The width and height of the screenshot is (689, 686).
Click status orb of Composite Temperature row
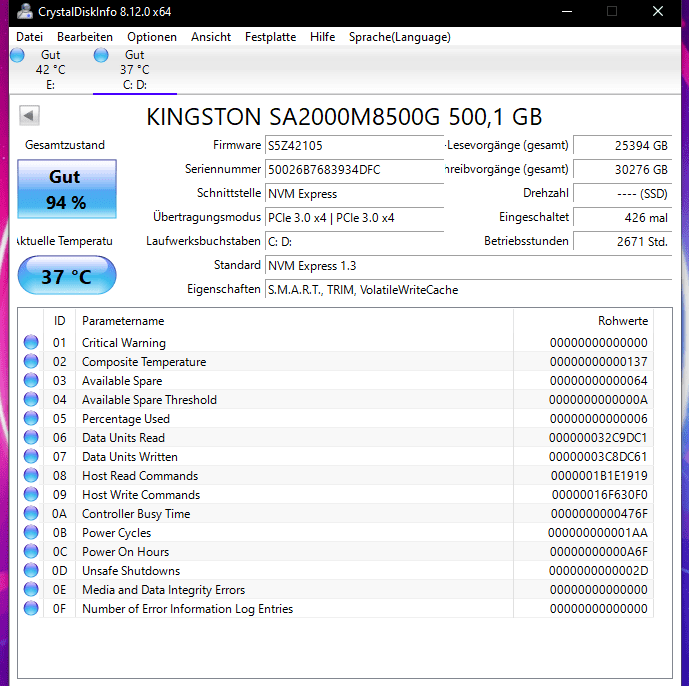(x=31, y=361)
